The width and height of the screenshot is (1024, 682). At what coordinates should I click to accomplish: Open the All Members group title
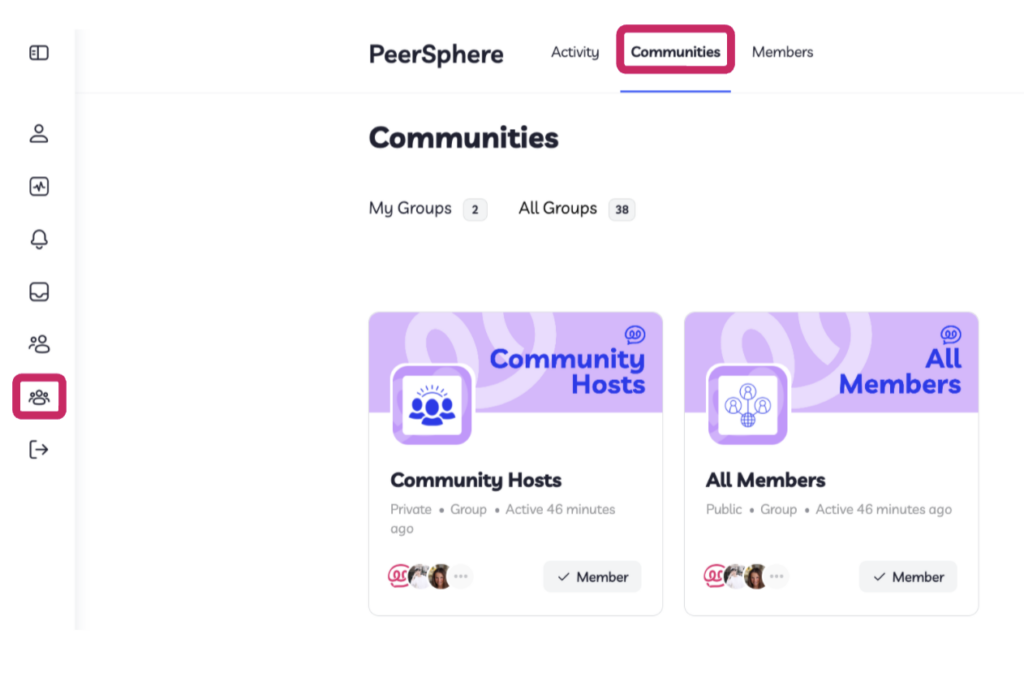point(765,480)
